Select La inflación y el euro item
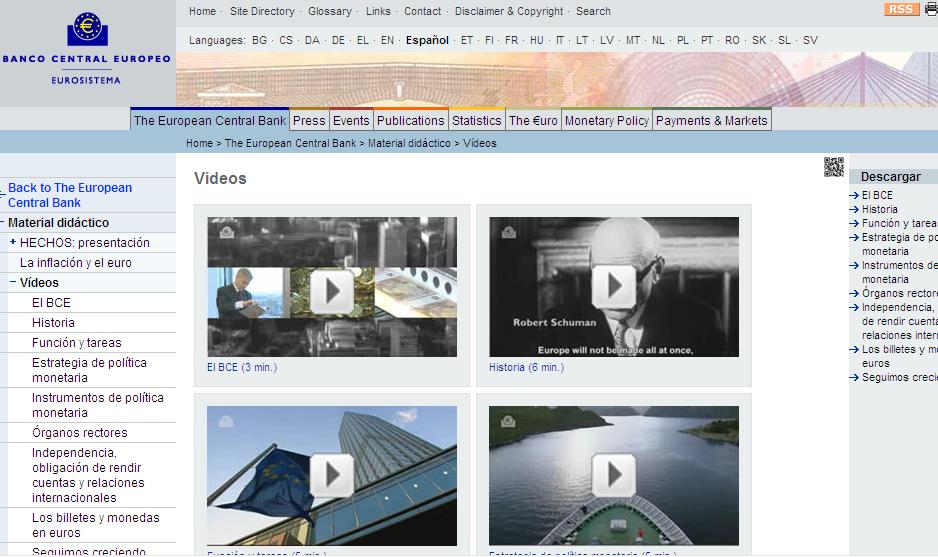Screen dimensions: 938x557 [76, 263]
